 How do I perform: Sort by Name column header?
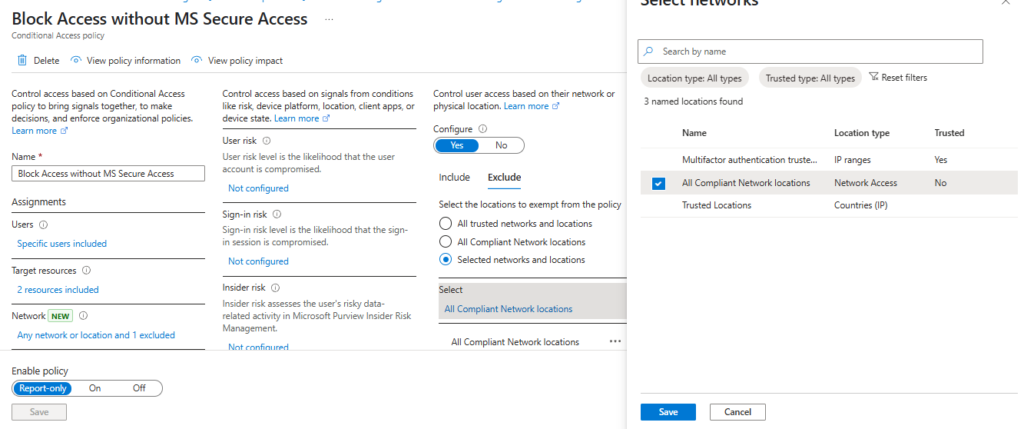coord(694,133)
